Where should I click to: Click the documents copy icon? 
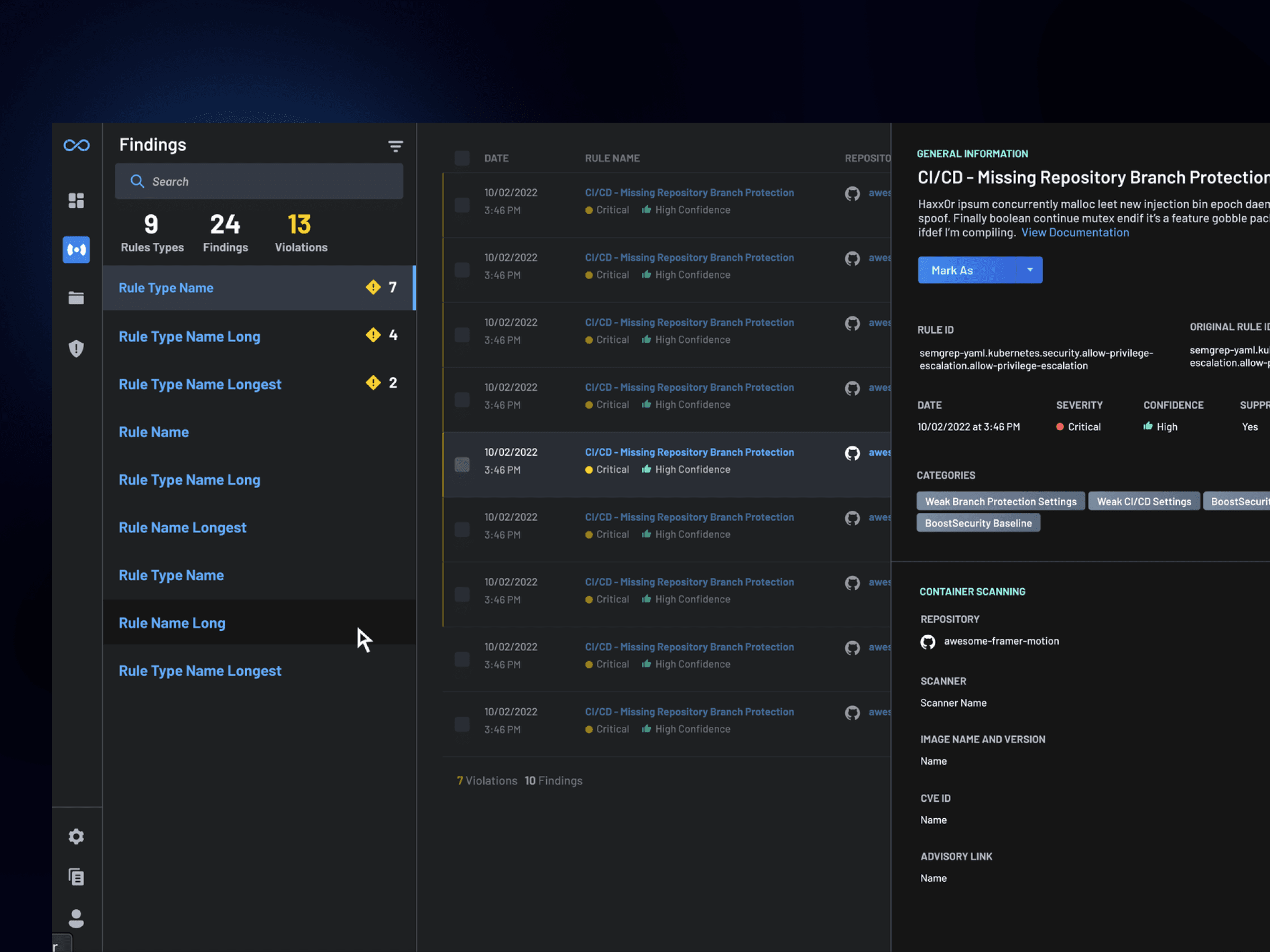coord(76,877)
